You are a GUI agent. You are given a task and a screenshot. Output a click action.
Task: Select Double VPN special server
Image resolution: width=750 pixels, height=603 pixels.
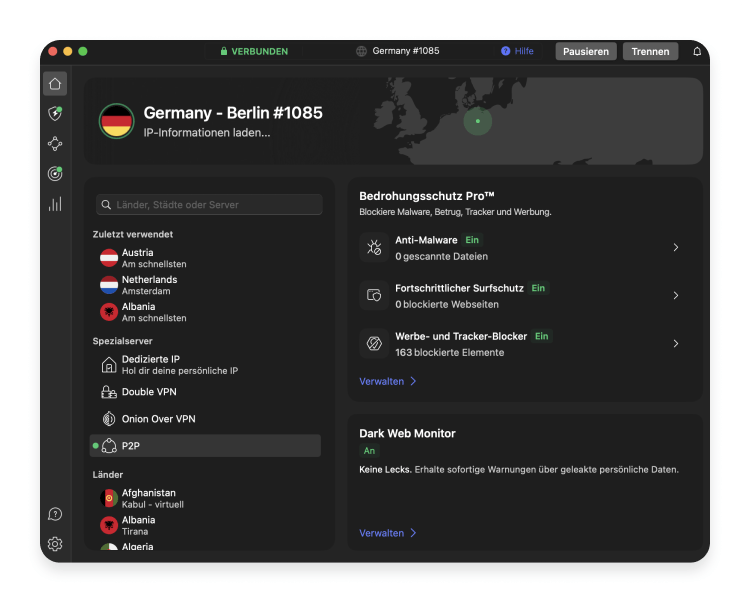[x=206, y=392]
